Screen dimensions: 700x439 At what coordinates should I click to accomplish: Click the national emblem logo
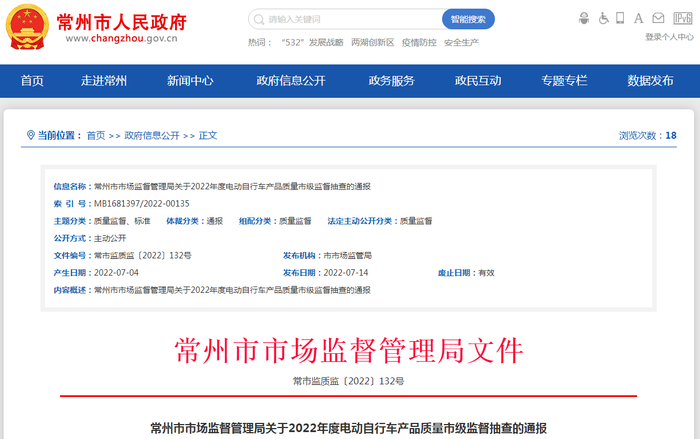pos(27,27)
